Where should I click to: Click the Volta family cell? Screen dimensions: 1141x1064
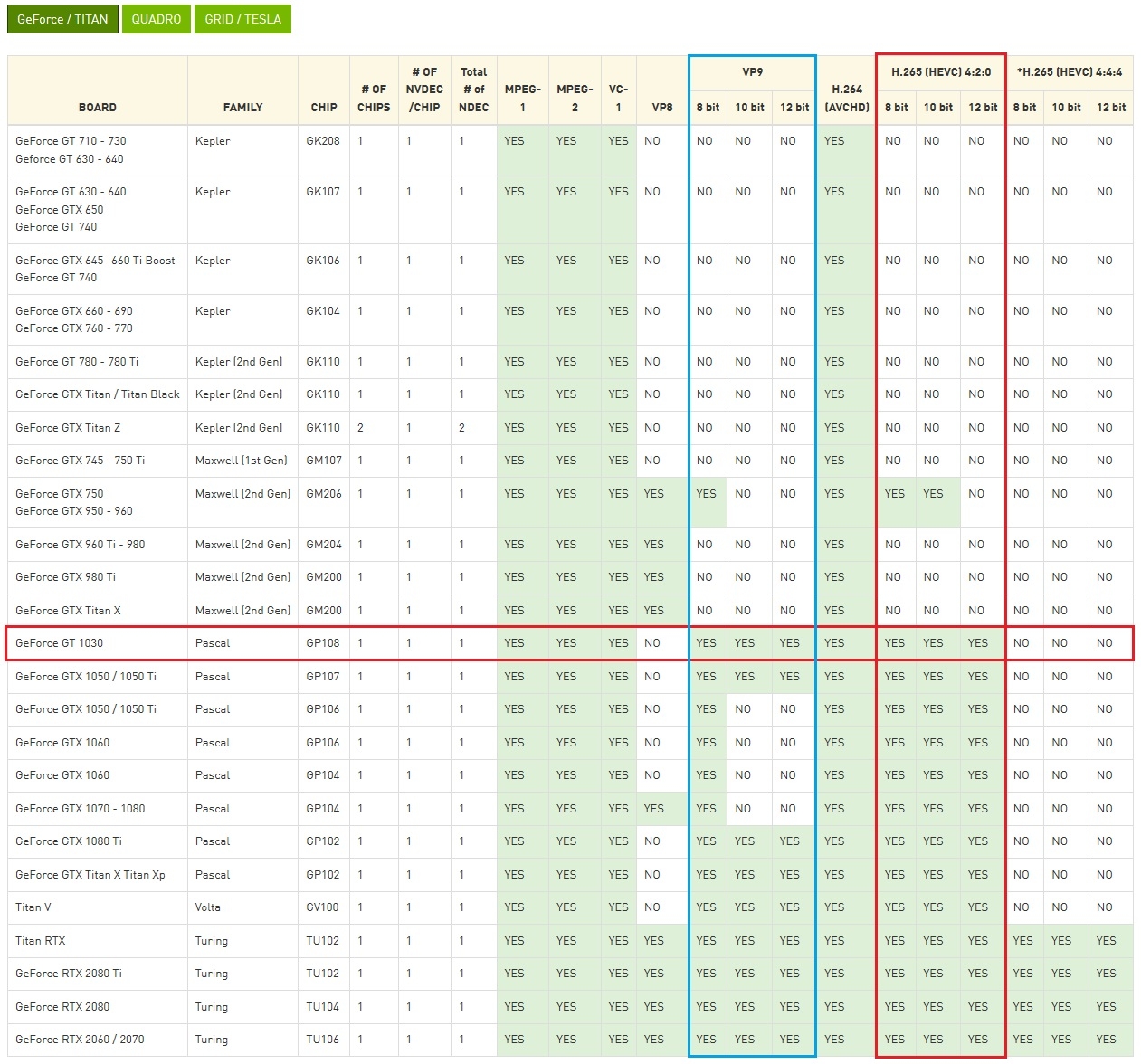pos(242,907)
